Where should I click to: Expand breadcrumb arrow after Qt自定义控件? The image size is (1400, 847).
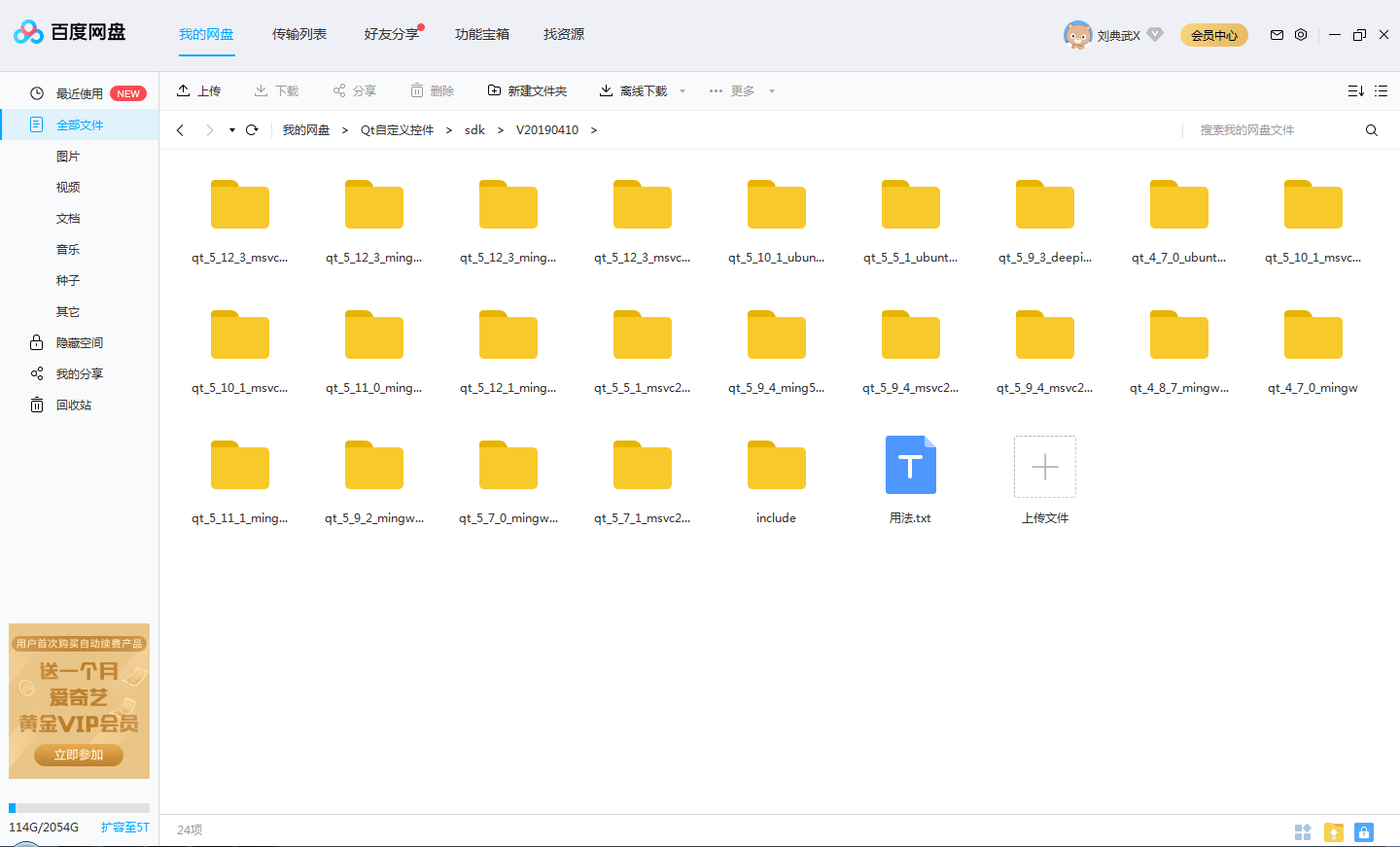[449, 130]
